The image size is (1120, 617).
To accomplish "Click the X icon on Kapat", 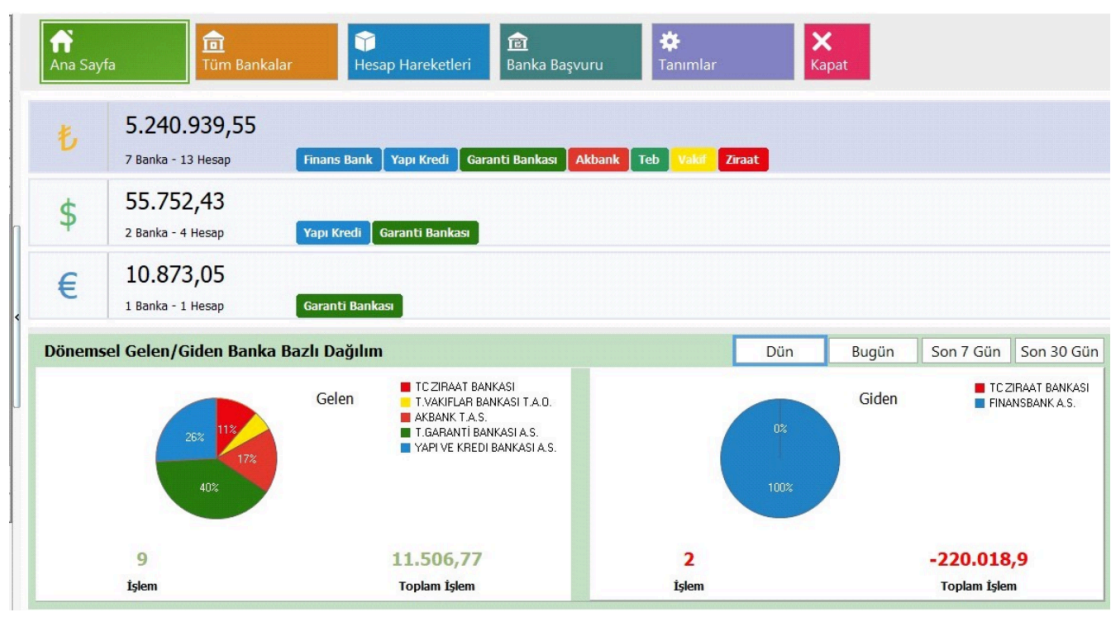I will [x=822, y=42].
